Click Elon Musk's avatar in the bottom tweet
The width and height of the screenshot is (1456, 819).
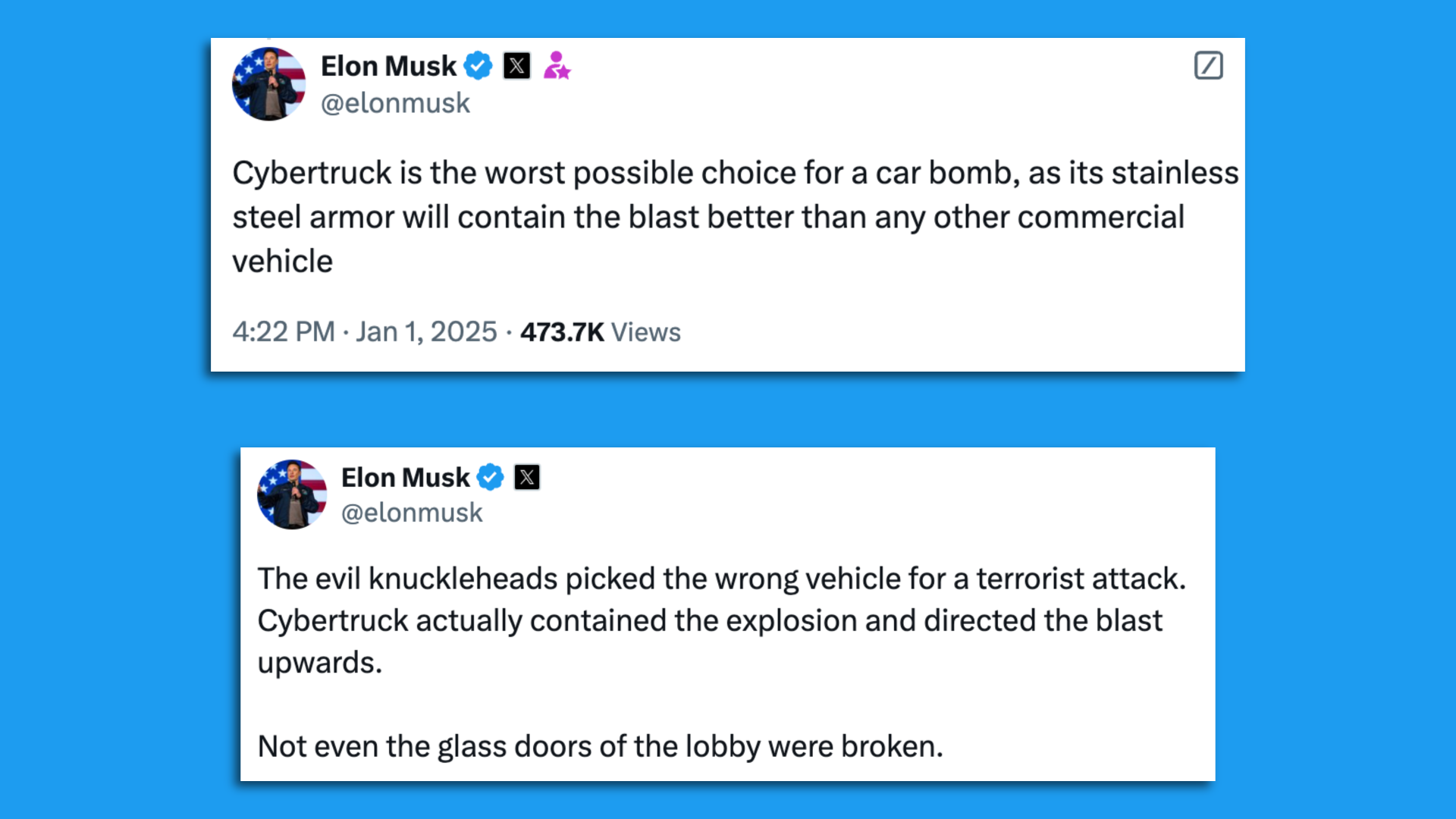[292, 494]
